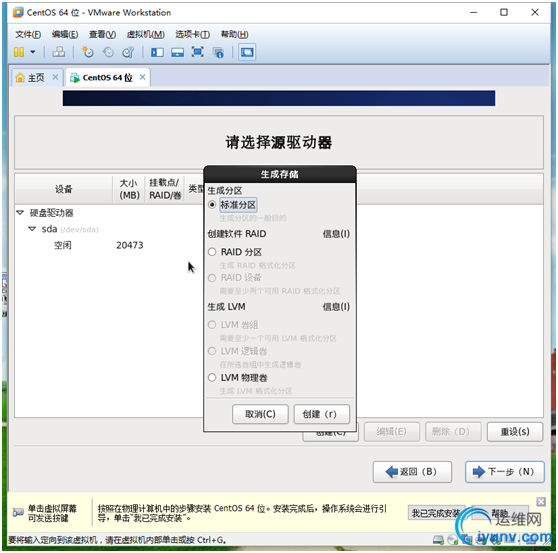The width and height of the screenshot is (558, 553).
Task: Click the VMware Workstation title bar icon
Action: pyautogui.click(x=18, y=12)
